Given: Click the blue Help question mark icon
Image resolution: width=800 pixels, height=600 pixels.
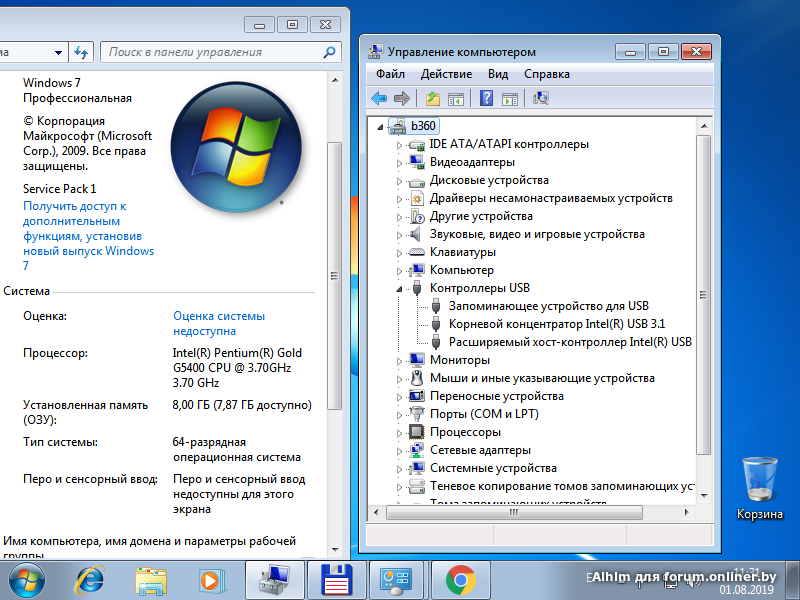Looking at the screenshot, I should click(486, 98).
